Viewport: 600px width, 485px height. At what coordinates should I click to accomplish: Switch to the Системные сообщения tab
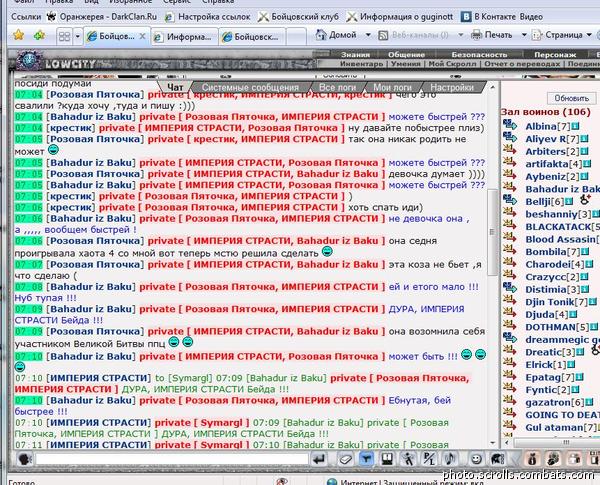click(x=250, y=87)
